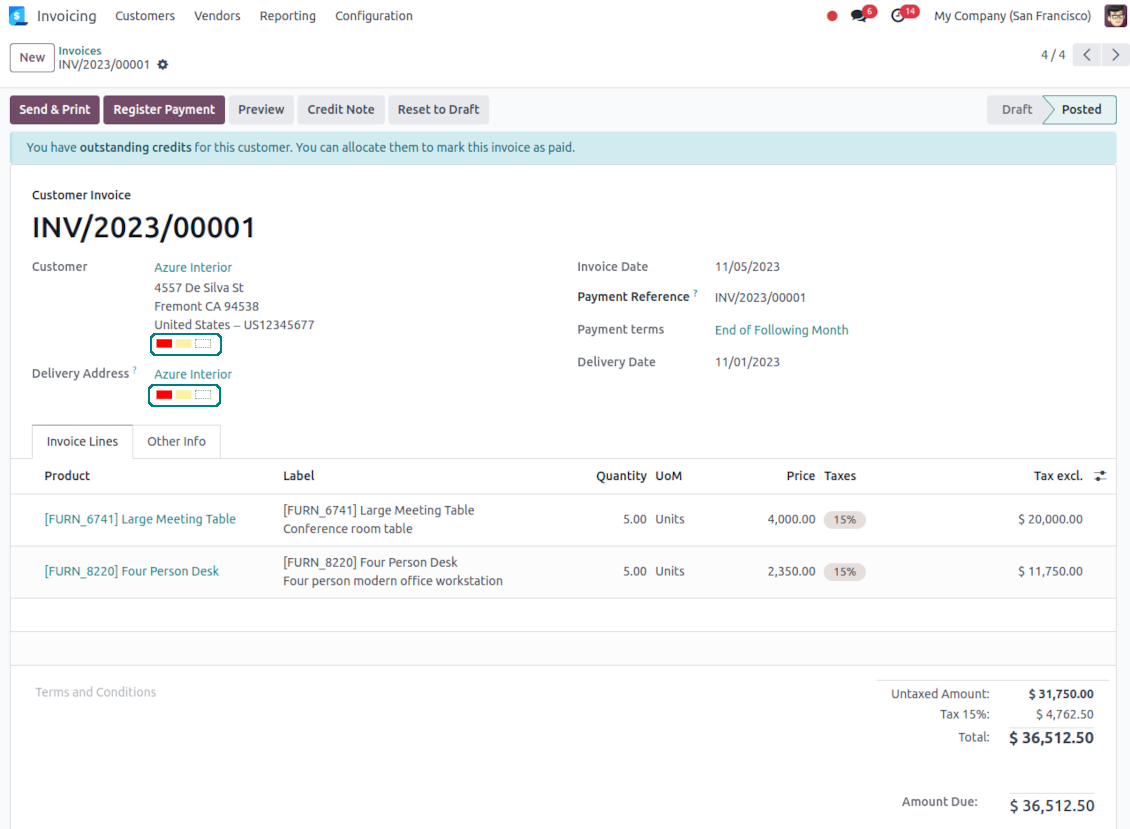The width and height of the screenshot is (1130, 829).
Task: Select the Posted status stage
Action: [1081, 110]
